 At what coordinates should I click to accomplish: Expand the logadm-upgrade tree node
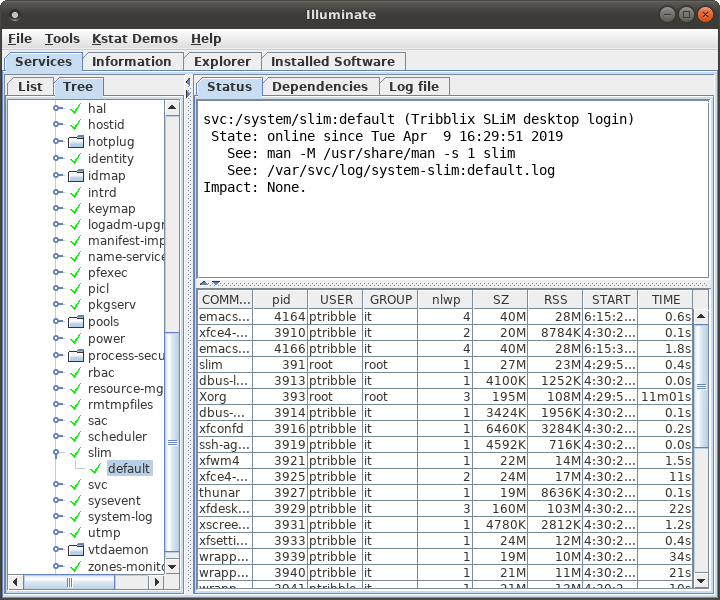(57, 224)
